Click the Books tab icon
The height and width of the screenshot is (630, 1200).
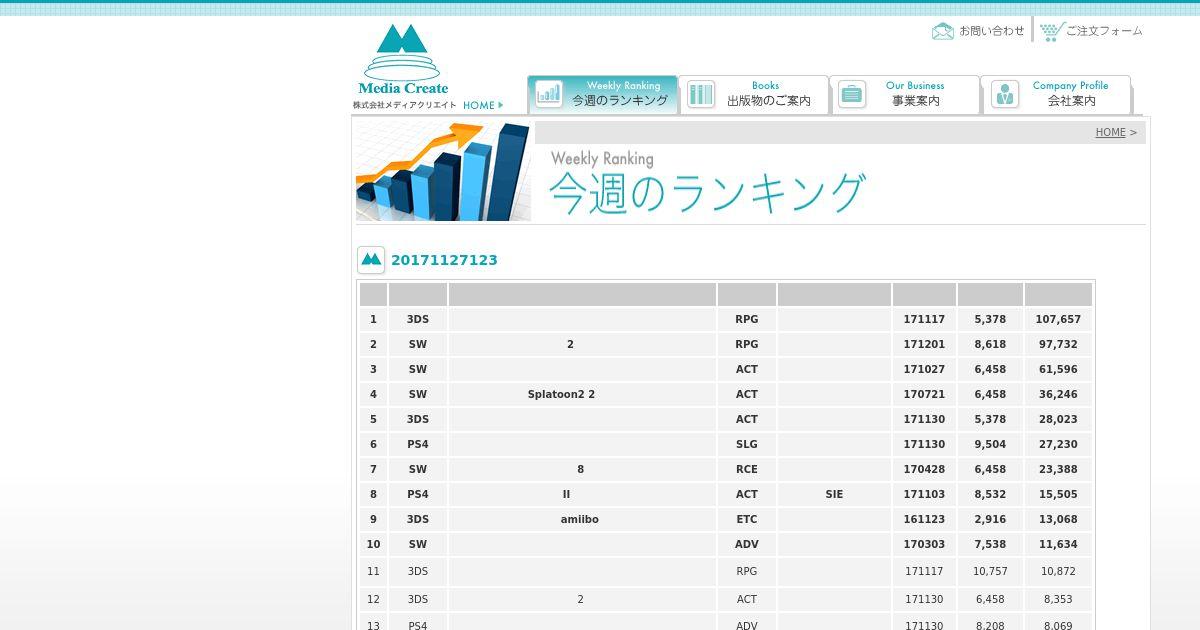(700, 94)
